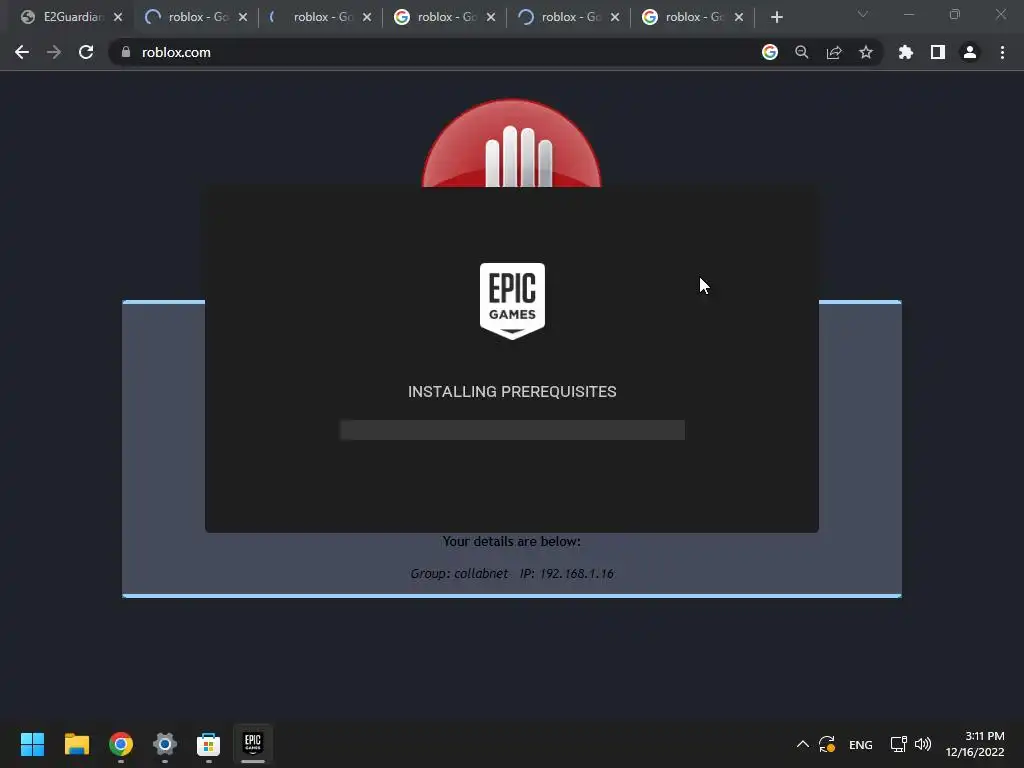The image size is (1024, 768).
Task: Click Epic Games taskbar icon
Action: pos(253,744)
